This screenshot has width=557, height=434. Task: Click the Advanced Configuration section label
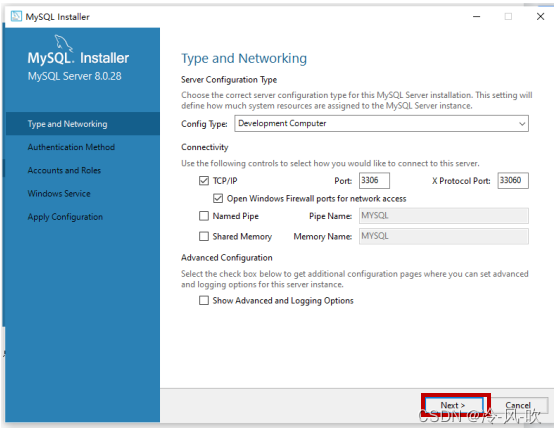pyautogui.click(x=227, y=257)
